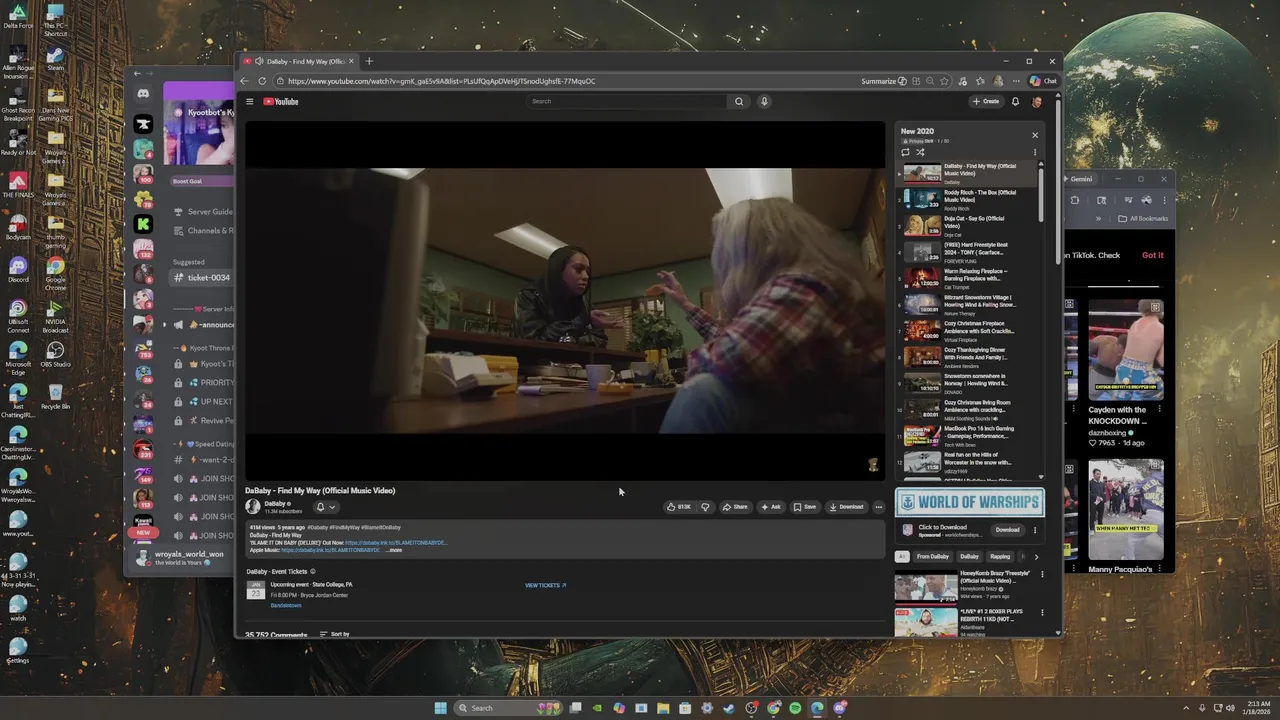Play Roddy Ricch - The Box from playlist
The height and width of the screenshot is (720, 1280).
click(x=968, y=199)
